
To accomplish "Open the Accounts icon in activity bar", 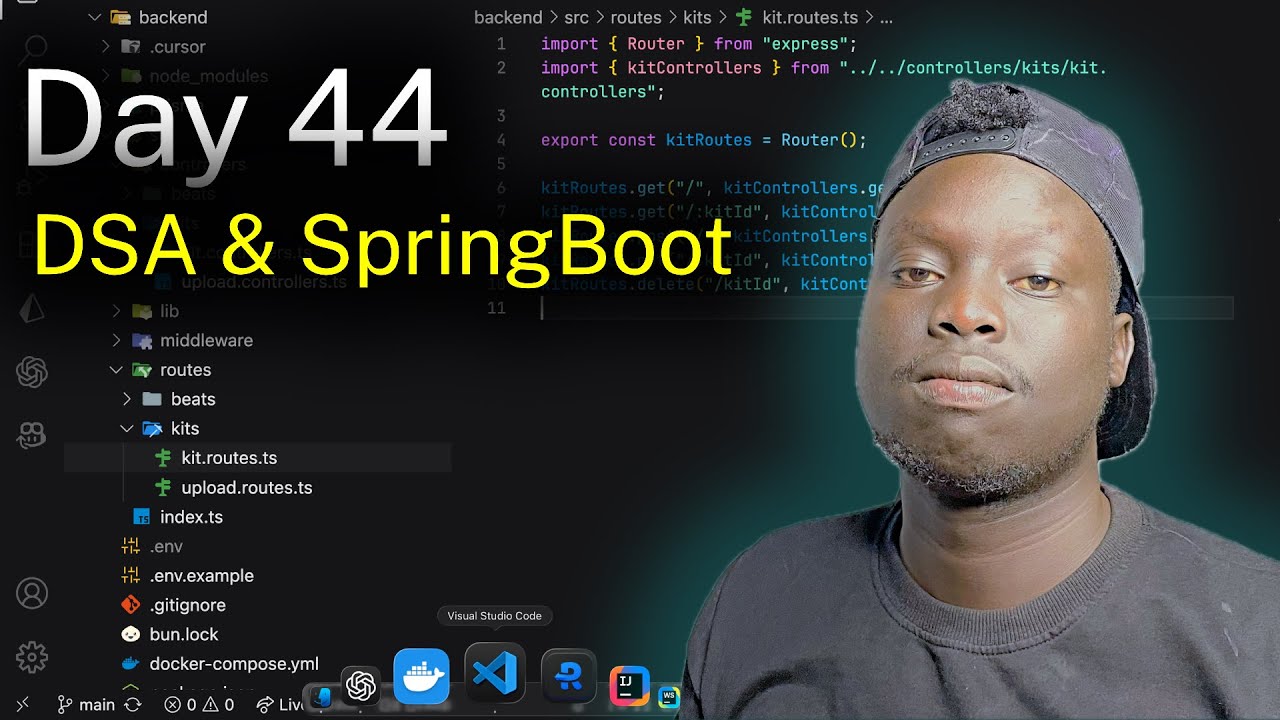I will (x=32, y=593).
